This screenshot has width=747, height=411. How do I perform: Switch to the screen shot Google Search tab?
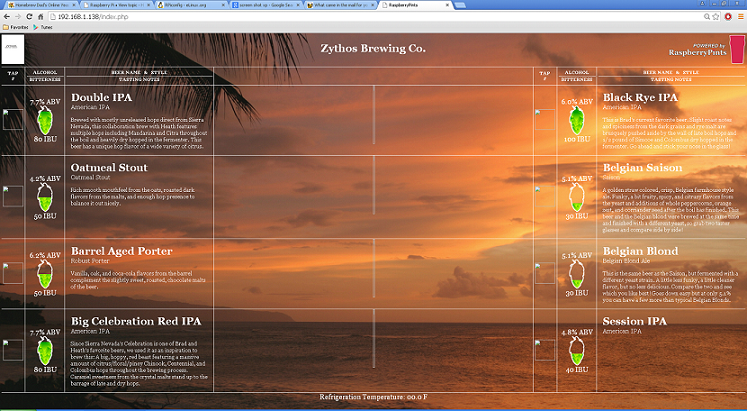click(266, 5)
